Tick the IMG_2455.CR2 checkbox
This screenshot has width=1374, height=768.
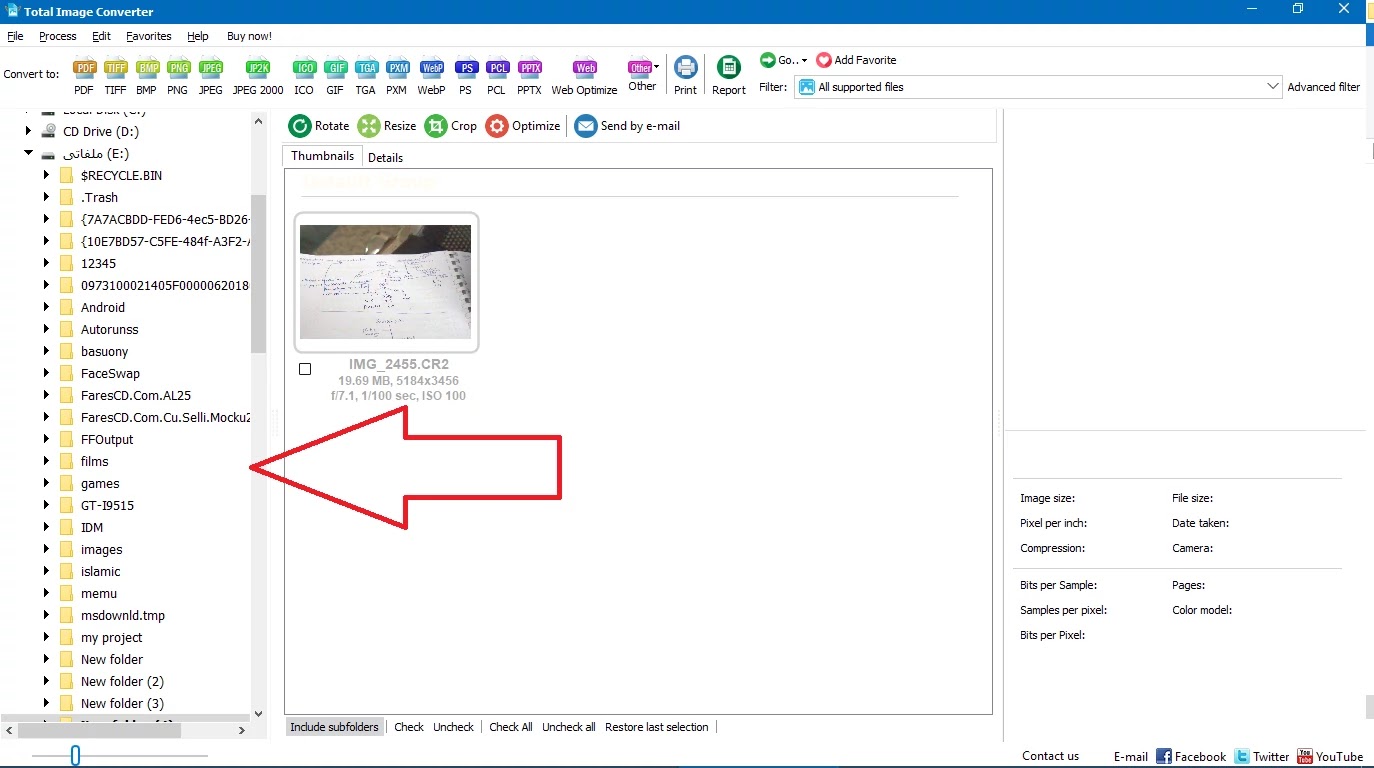pos(305,369)
